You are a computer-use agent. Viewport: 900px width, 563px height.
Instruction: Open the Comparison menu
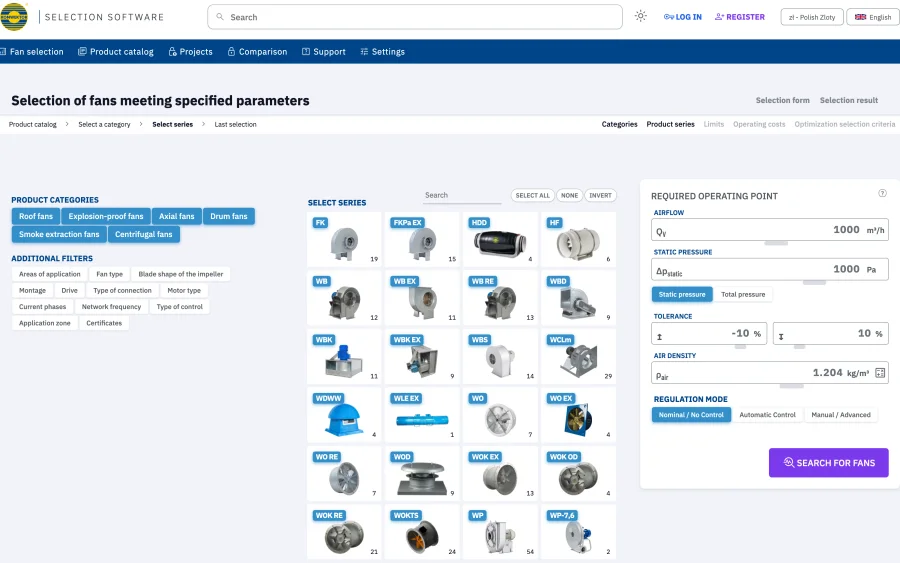pos(257,52)
